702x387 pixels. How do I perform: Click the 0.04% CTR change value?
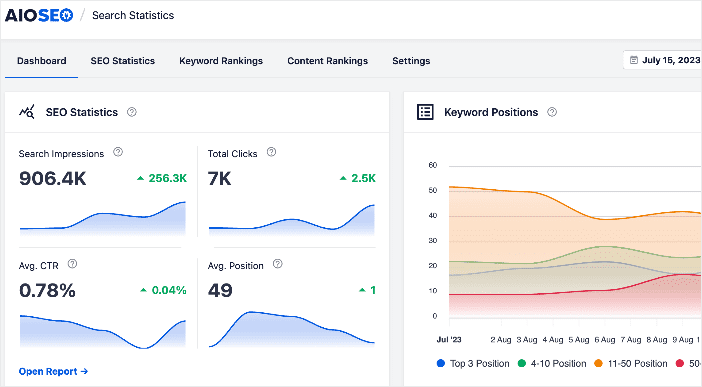[169, 290]
